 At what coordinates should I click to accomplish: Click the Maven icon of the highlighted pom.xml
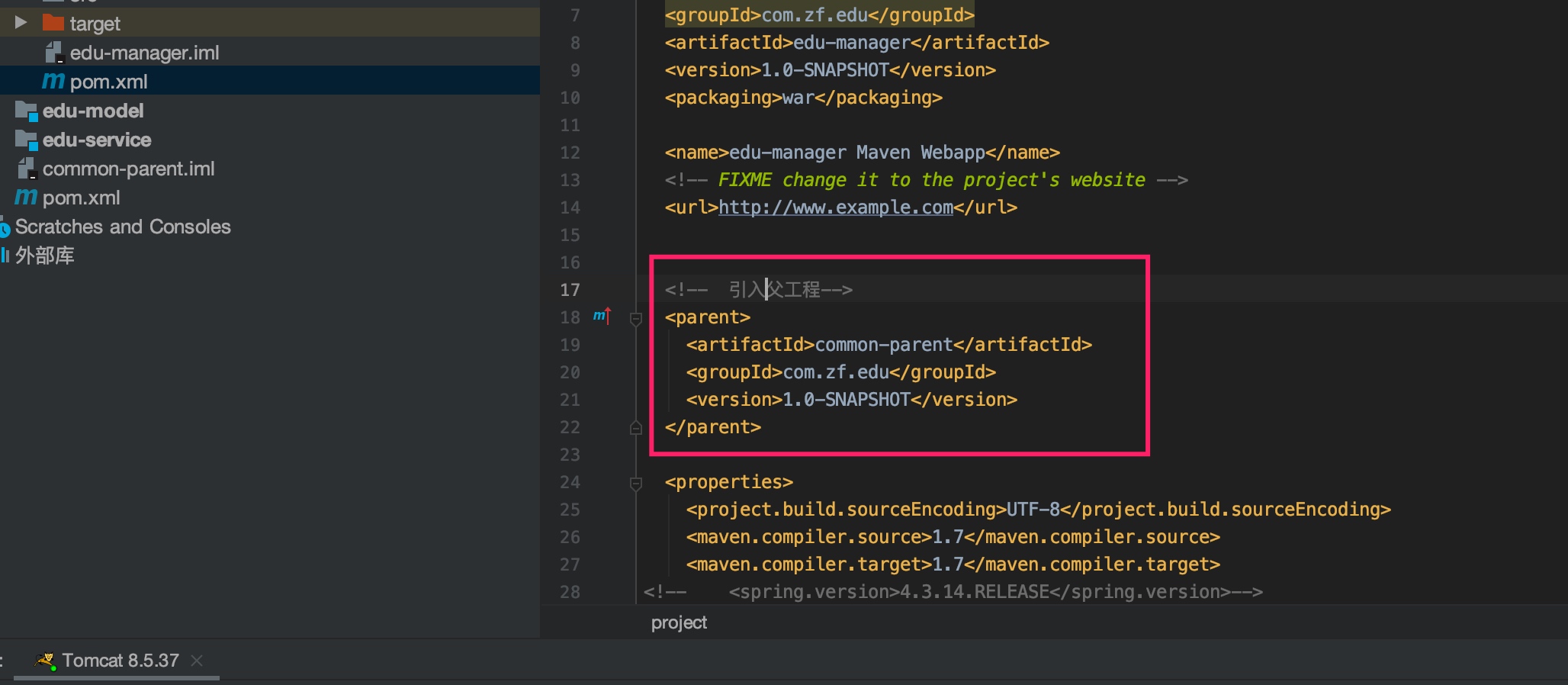click(53, 81)
